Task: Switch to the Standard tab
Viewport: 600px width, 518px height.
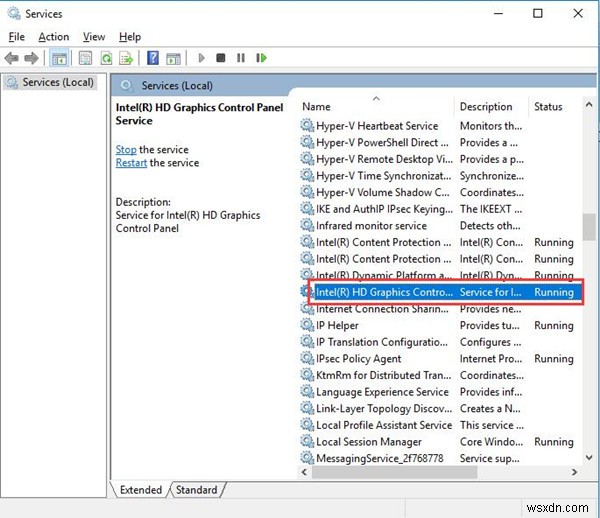Action: pyautogui.click(x=197, y=490)
